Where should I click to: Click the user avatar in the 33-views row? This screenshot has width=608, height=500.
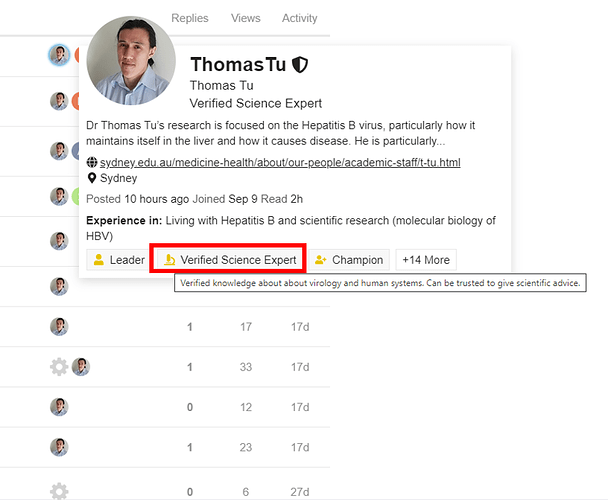coord(81,367)
